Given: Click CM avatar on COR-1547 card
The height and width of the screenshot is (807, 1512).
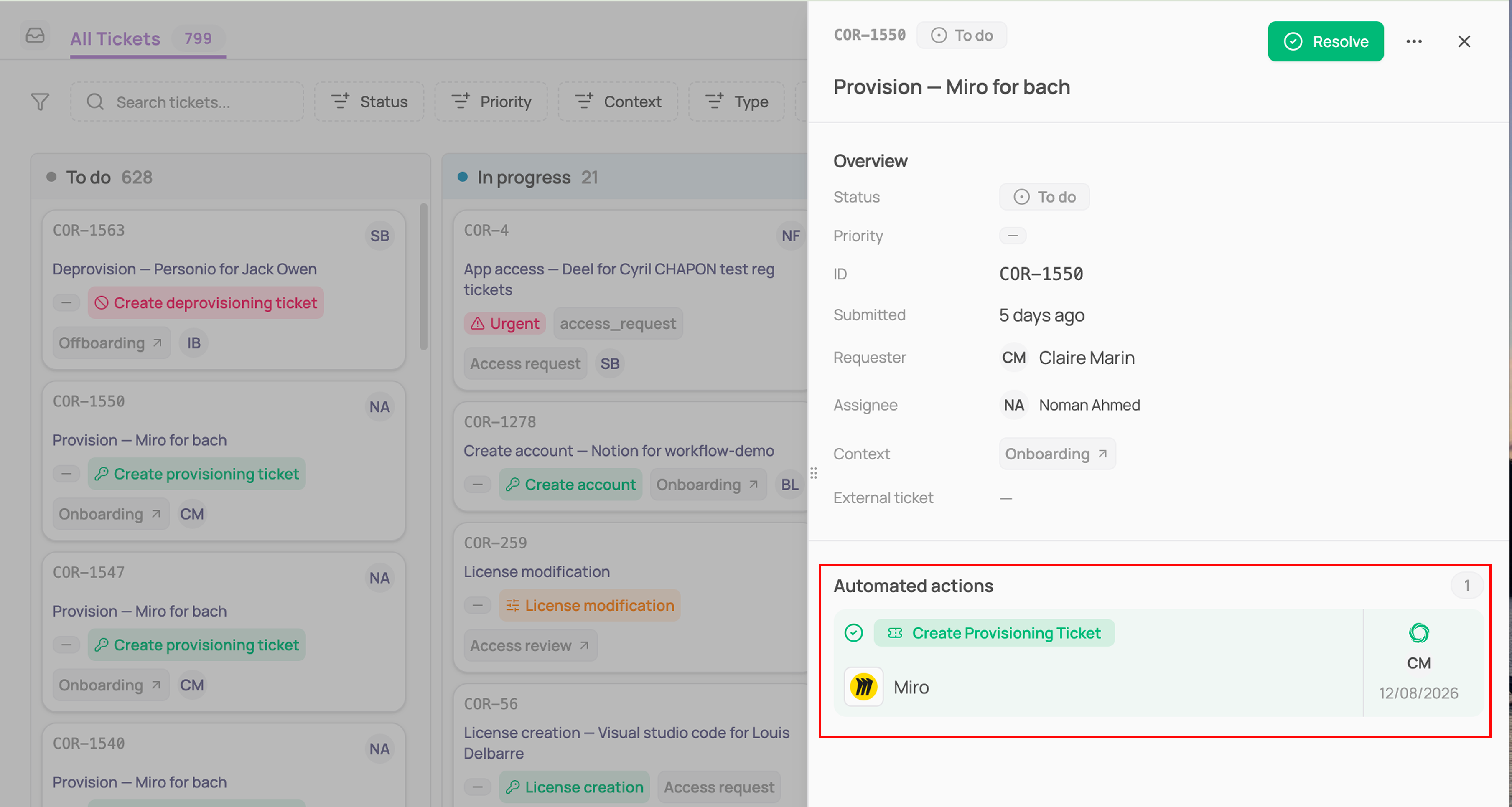Looking at the screenshot, I should 192,685.
